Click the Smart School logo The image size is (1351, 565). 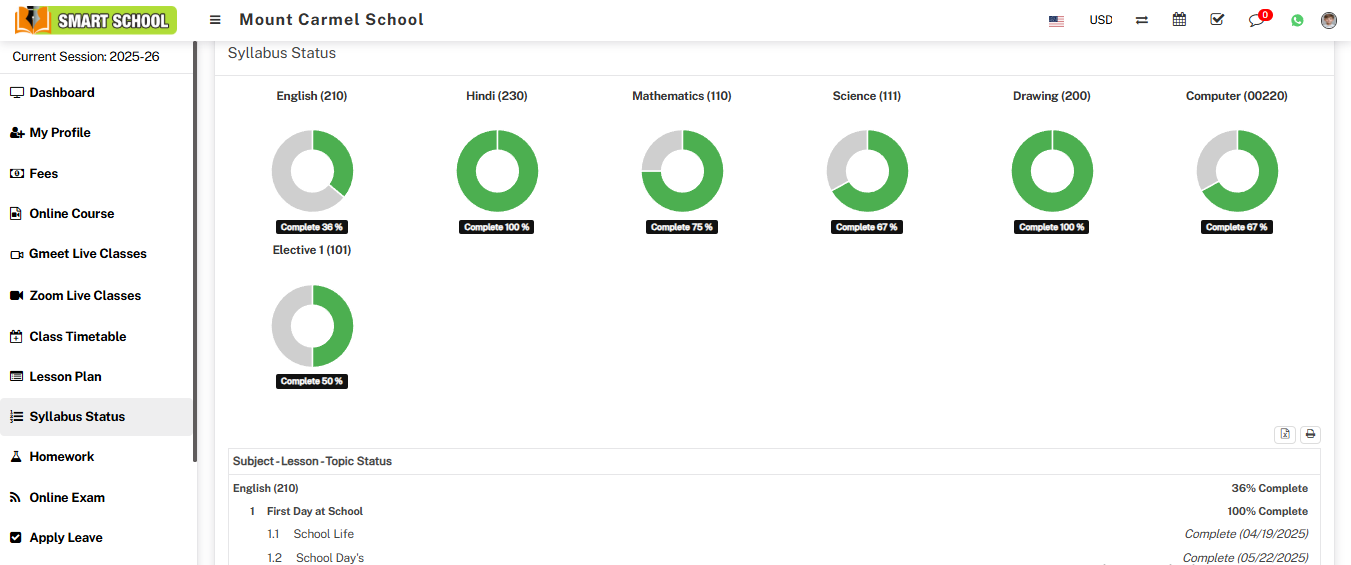[x=96, y=20]
